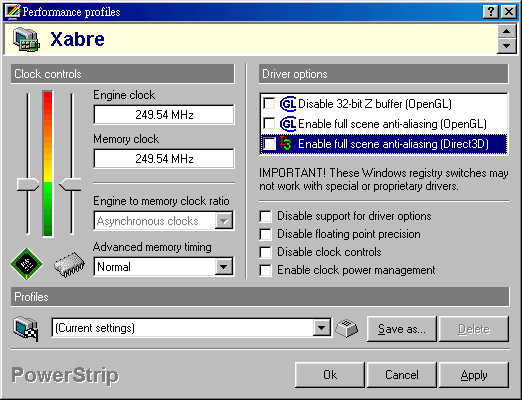Click the OpenGL icon for anti-aliasing option
Screen dimensions: 522x400
tap(288, 124)
